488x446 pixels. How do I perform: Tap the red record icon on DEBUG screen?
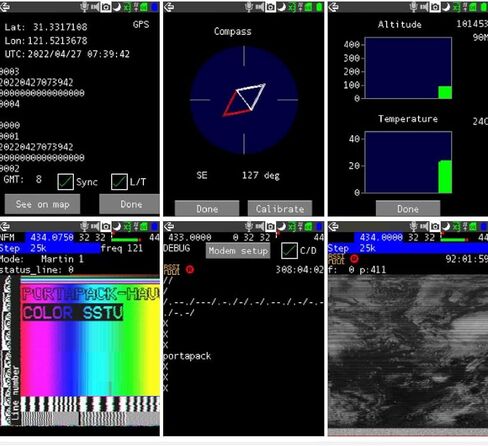click(x=190, y=269)
